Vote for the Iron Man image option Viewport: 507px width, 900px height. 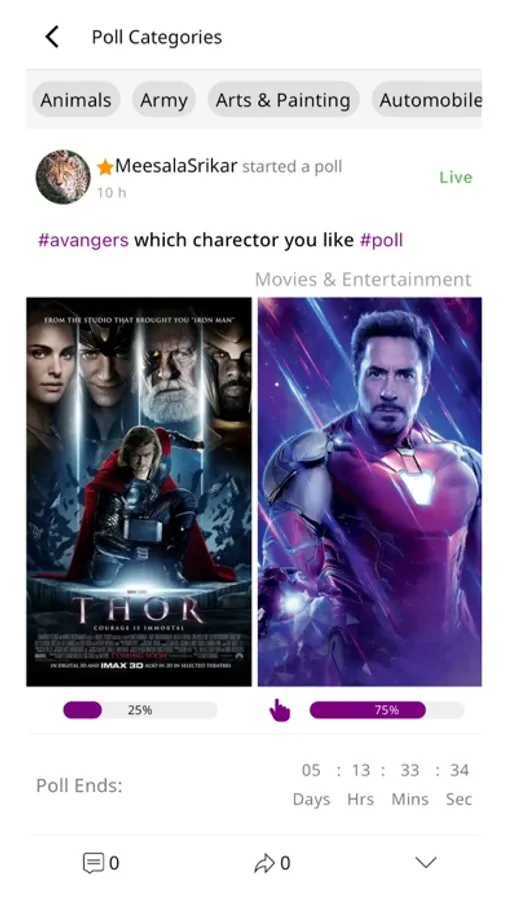(x=370, y=491)
